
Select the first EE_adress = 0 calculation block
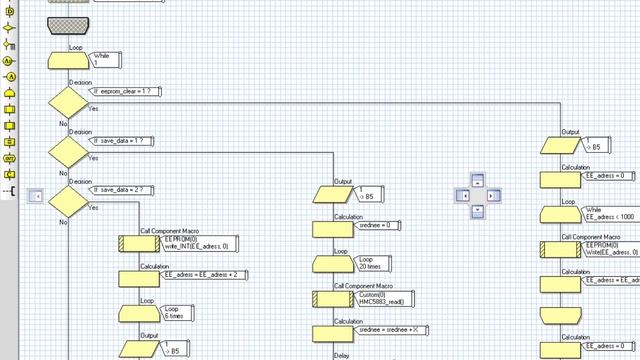coord(560,180)
